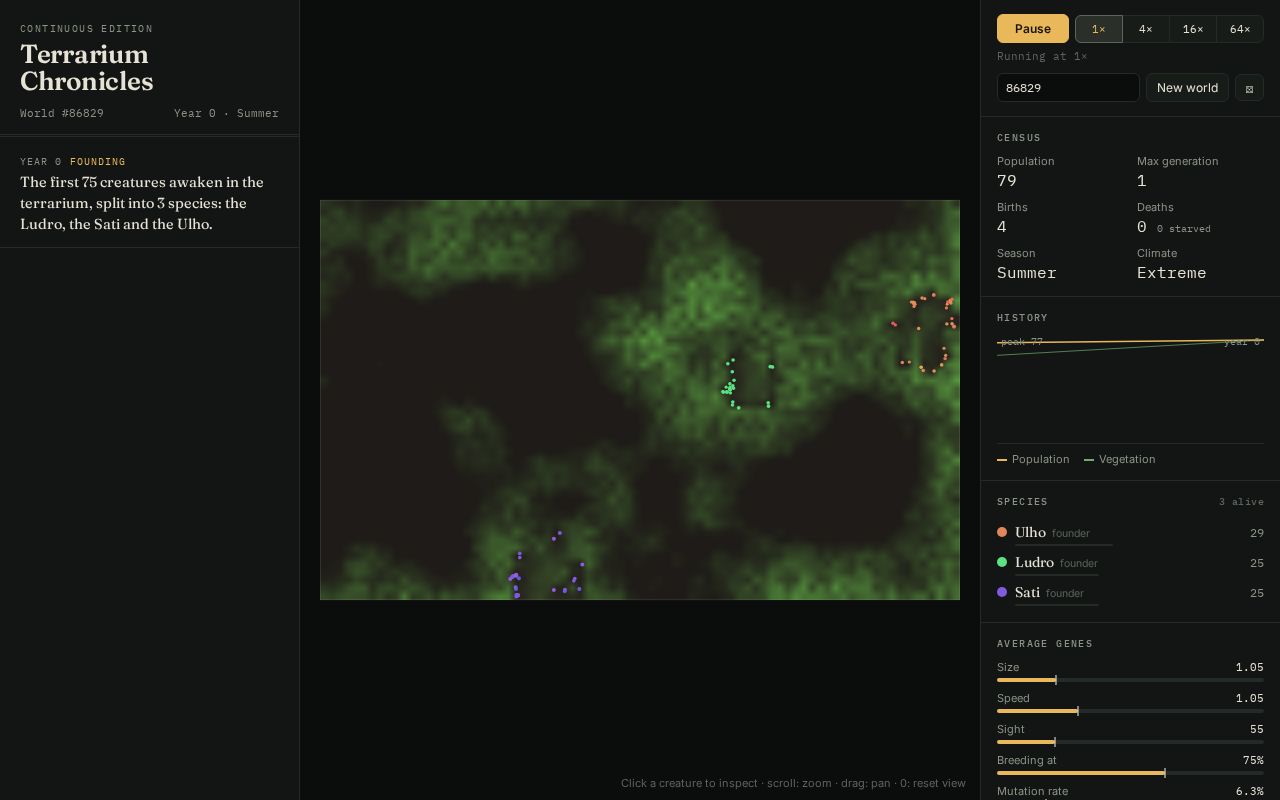Click the Size gene bar
Viewport: 1280px width, 800px height.
point(1130,680)
